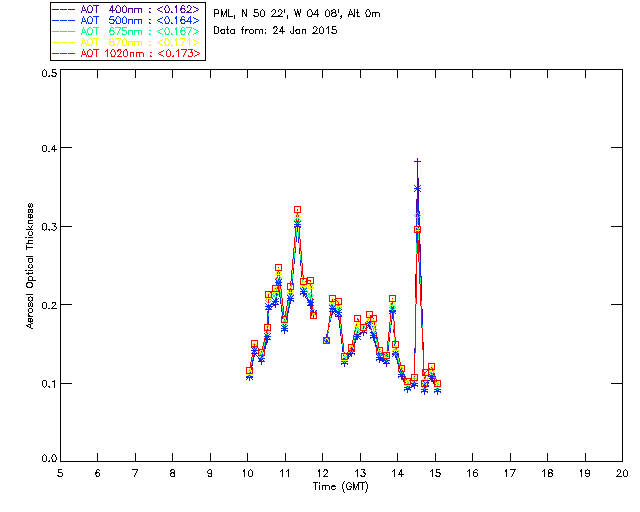This screenshot has height=512, width=640.
Task: Click the AOT 1020nm legend entry
Action: (x=126, y=53)
